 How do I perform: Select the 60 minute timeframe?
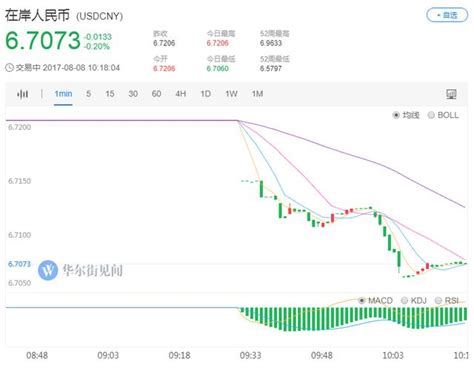(x=156, y=94)
